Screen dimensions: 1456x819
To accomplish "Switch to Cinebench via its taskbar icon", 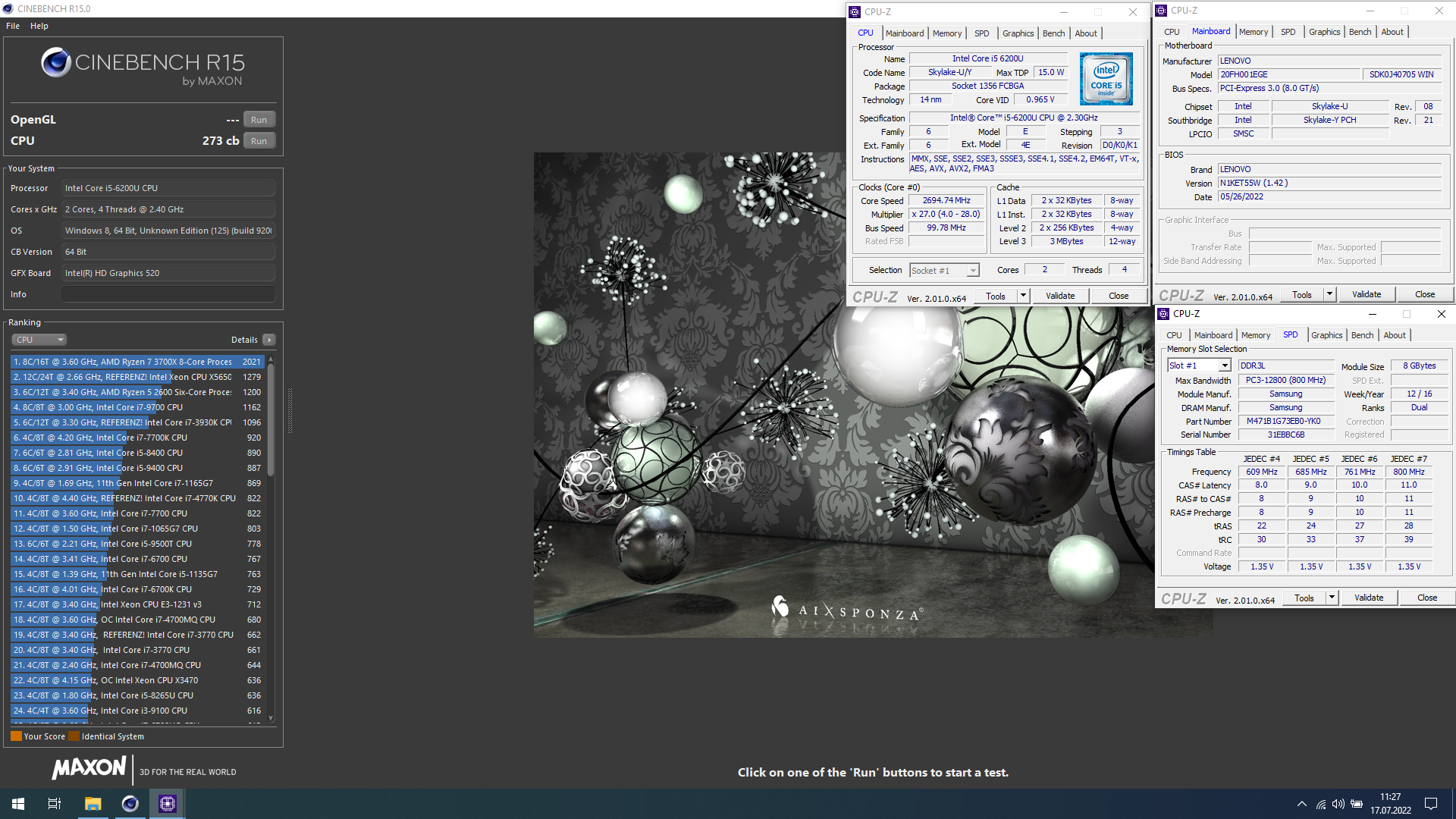I will click(x=130, y=804).
